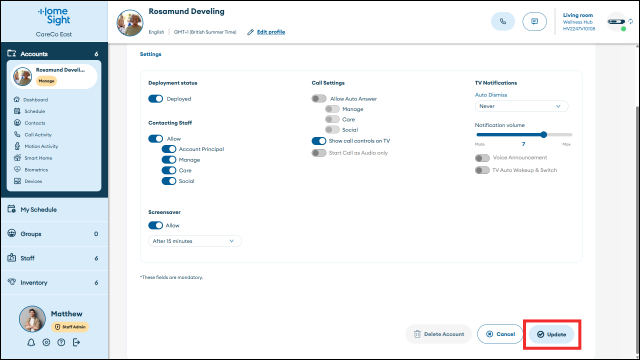
Task: Toggle Social switch under Contacting Staff
Action: pyautogui.click(x=169, y=181)
